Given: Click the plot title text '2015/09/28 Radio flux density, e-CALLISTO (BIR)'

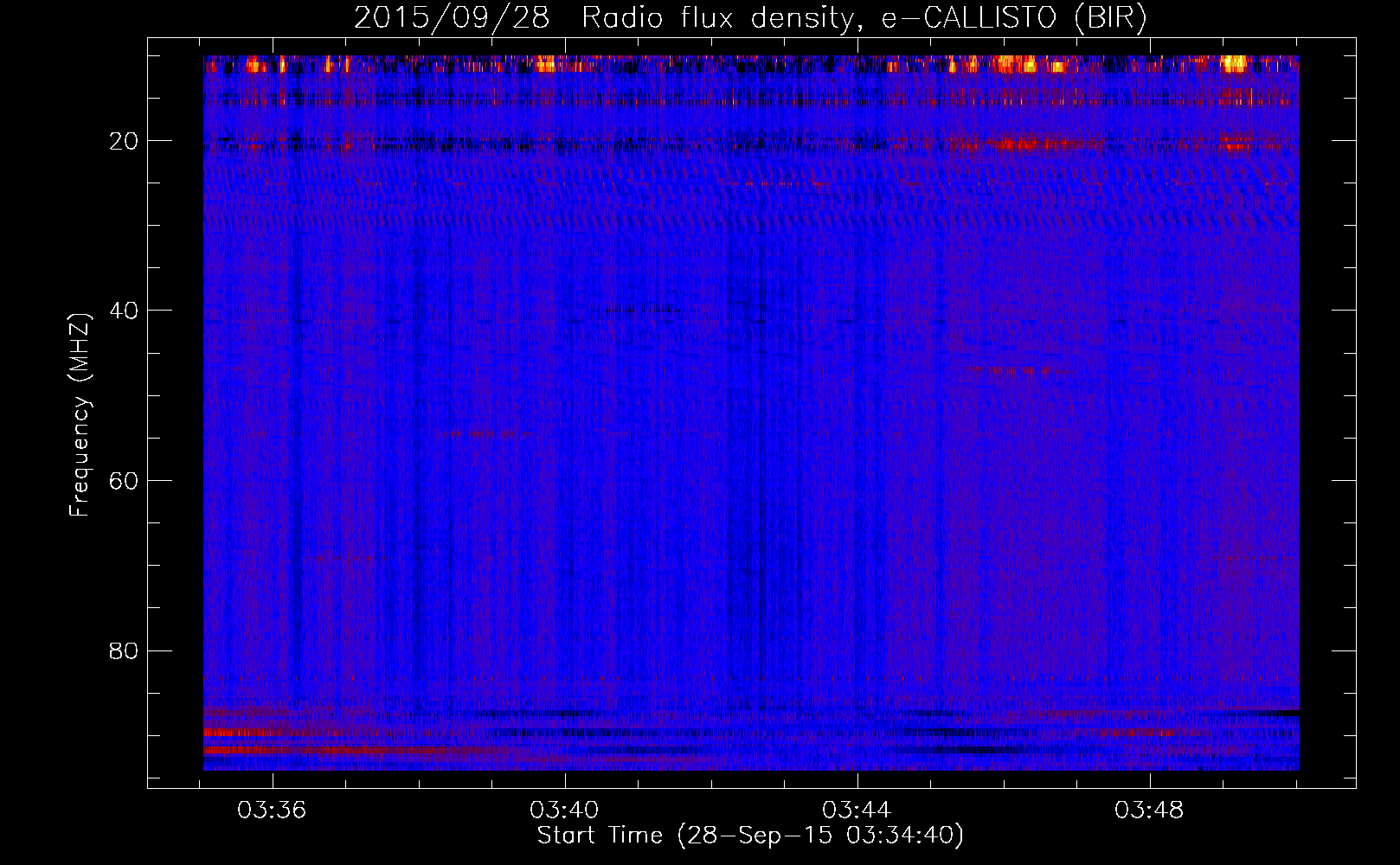Looking at the screenshot, I should click(750, 18).
